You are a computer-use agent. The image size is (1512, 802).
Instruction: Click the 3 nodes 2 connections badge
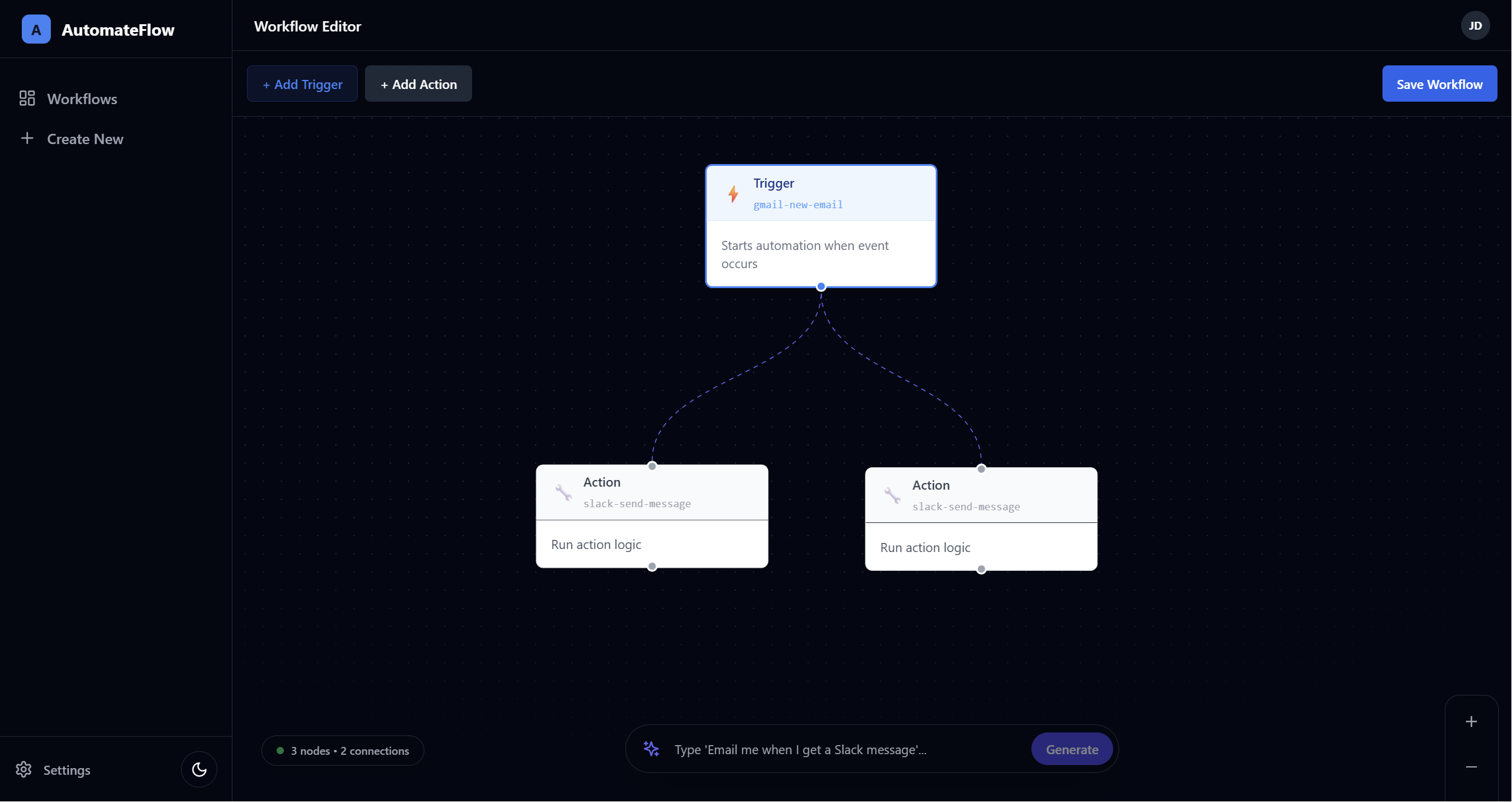pos(342,750)
